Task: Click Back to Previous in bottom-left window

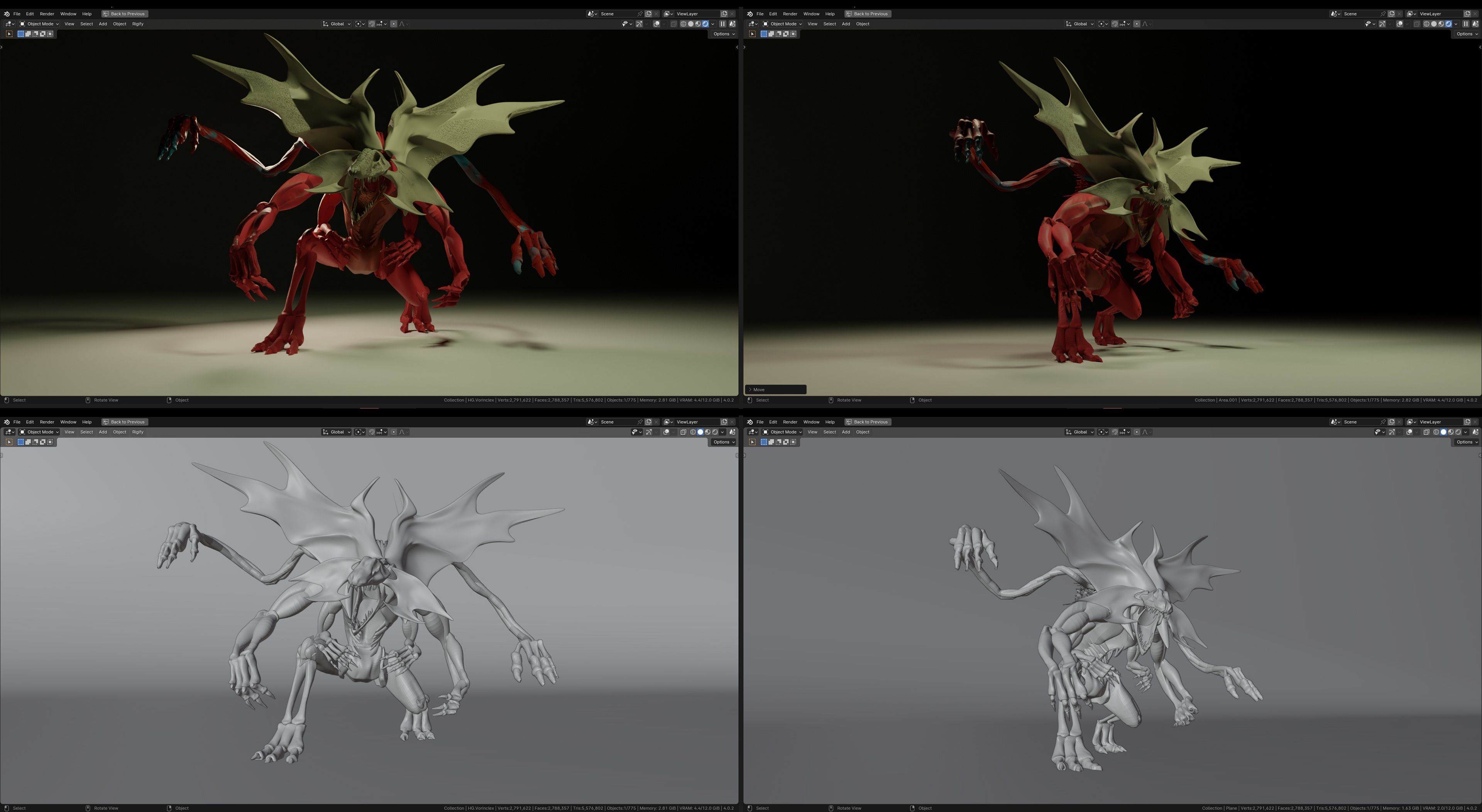Action: coord(124,422)
